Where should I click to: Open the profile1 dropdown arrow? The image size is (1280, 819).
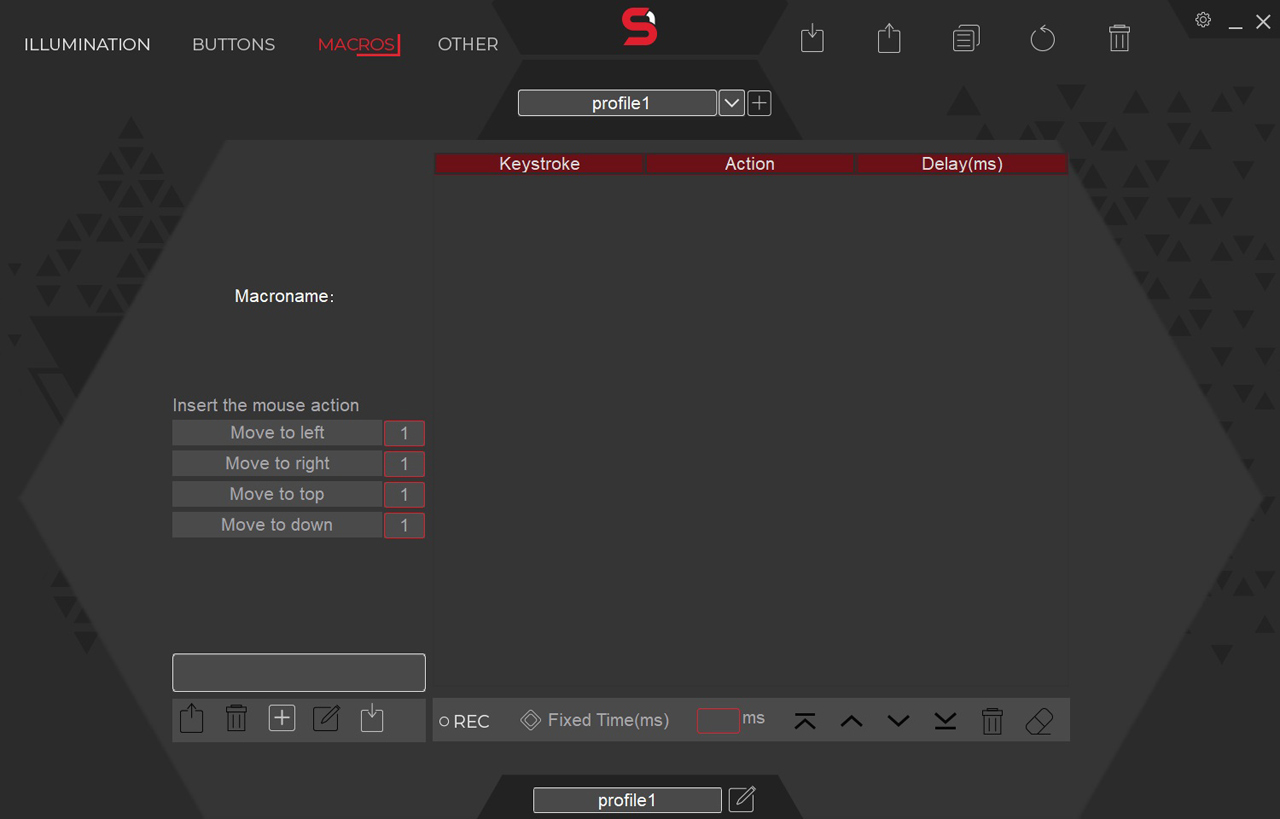click(731, 102)
